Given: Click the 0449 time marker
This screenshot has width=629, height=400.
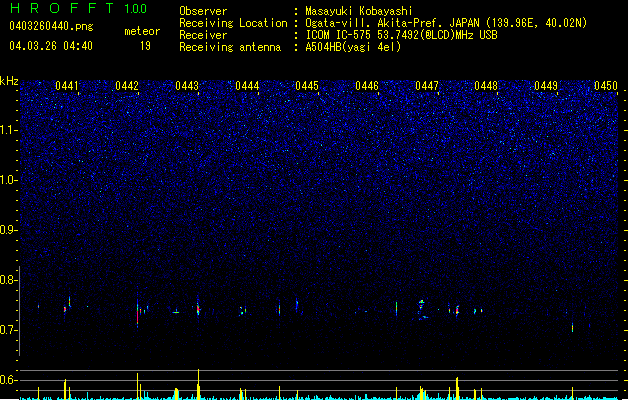Looking at the screenshot, I should [546, 86].
